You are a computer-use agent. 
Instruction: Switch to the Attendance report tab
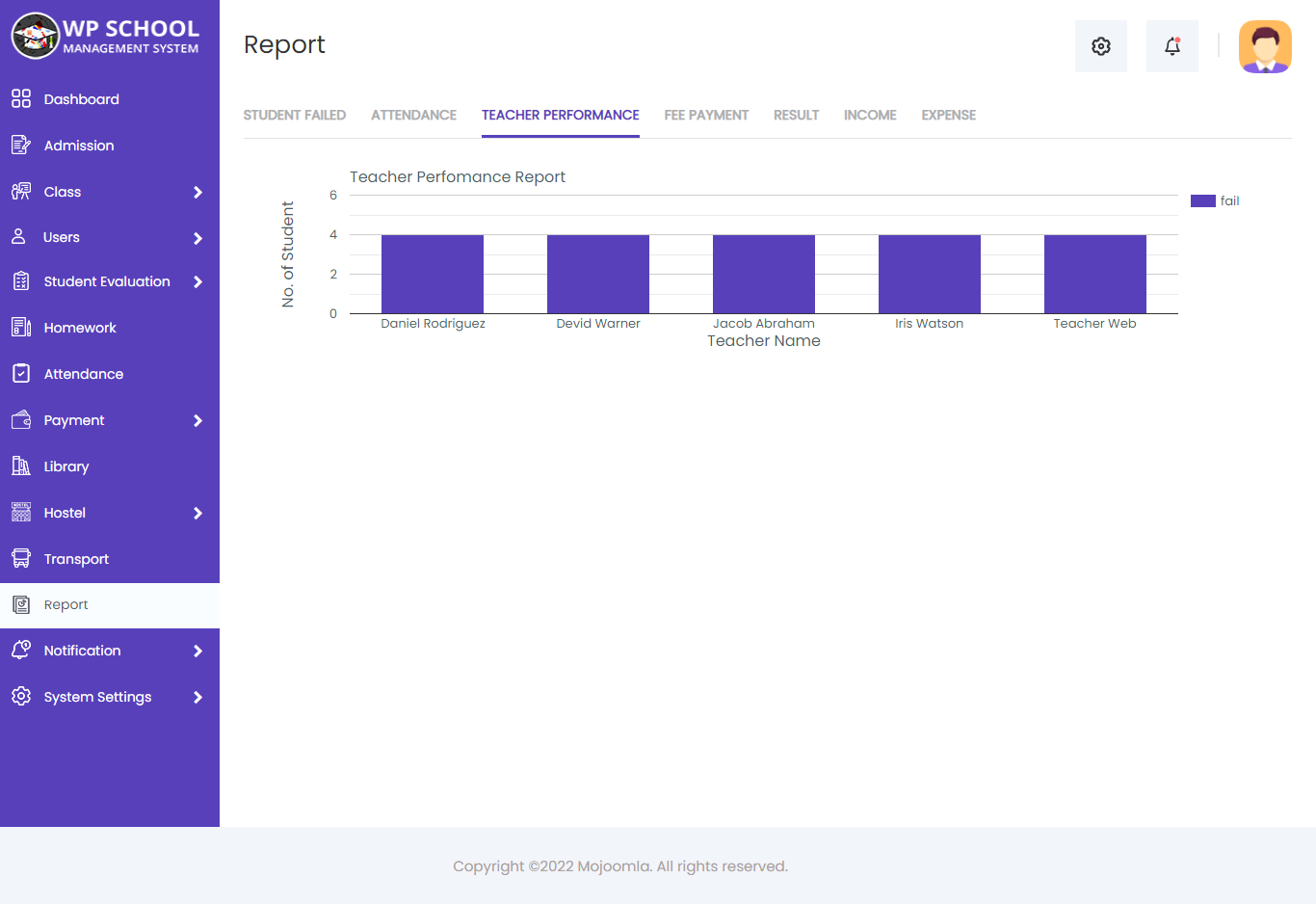(414, 115)
